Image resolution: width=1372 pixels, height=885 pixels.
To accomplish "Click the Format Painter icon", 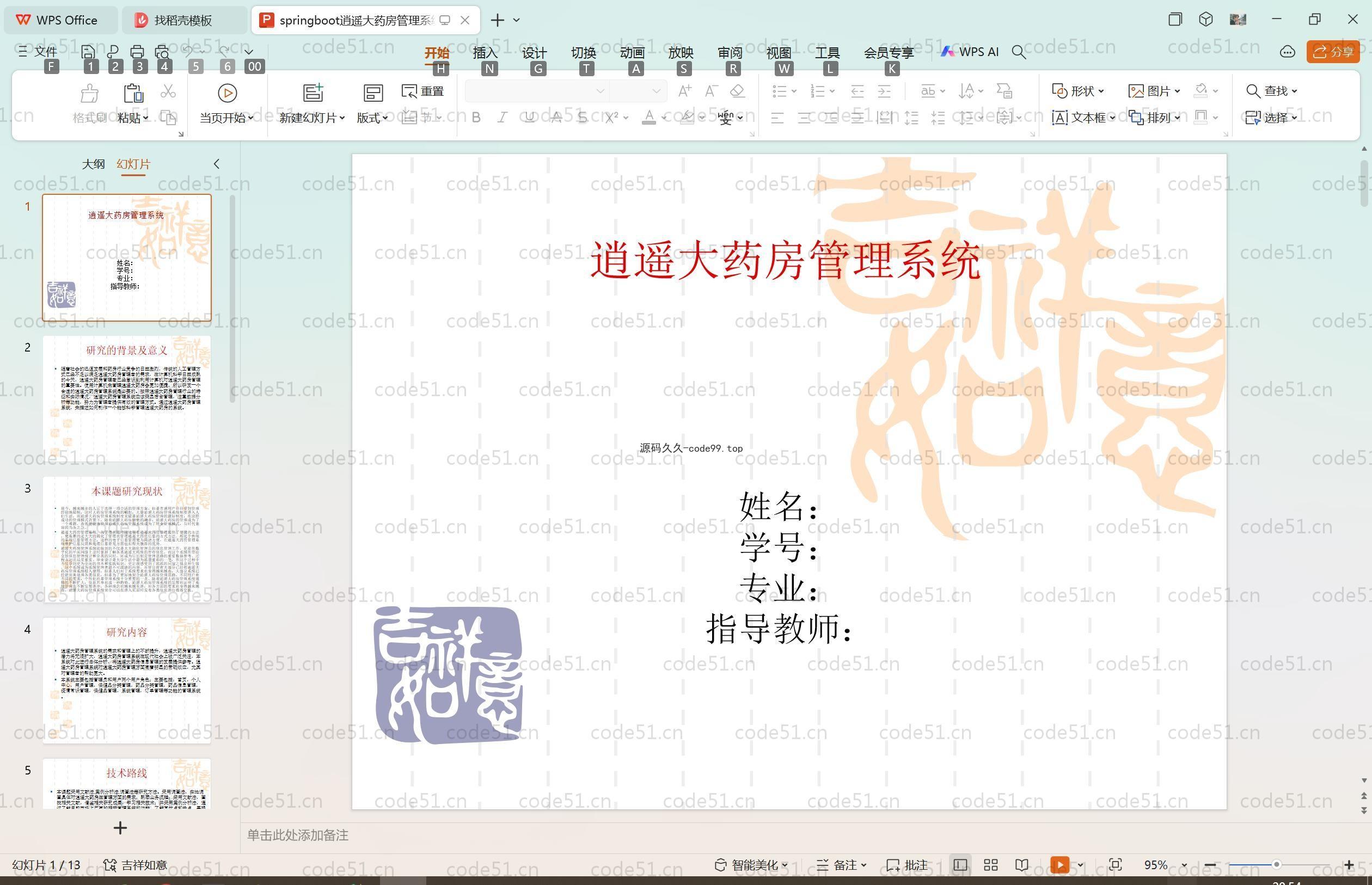I will click(x=89, y=93).
